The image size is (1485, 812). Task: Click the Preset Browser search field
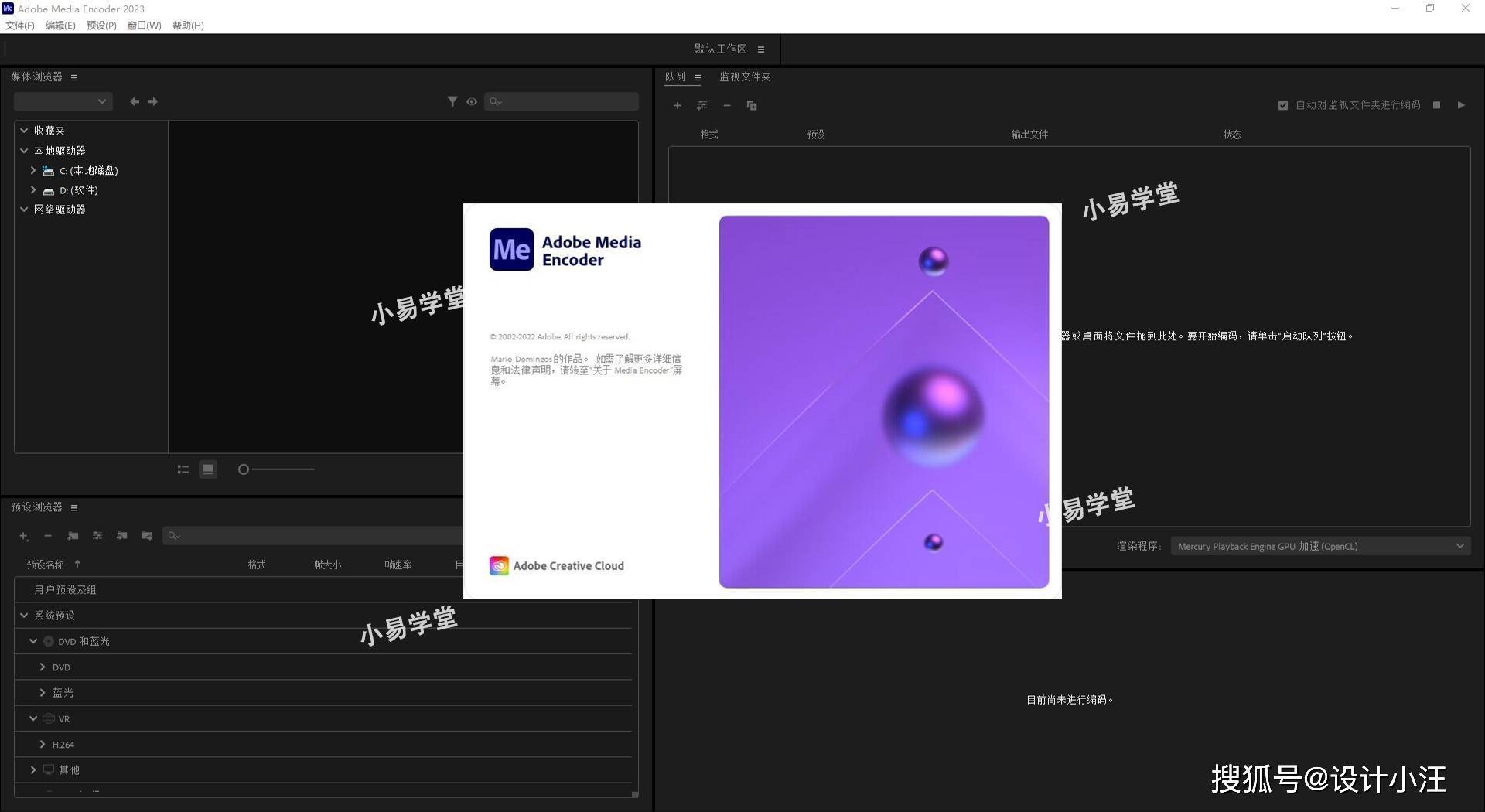313,536
